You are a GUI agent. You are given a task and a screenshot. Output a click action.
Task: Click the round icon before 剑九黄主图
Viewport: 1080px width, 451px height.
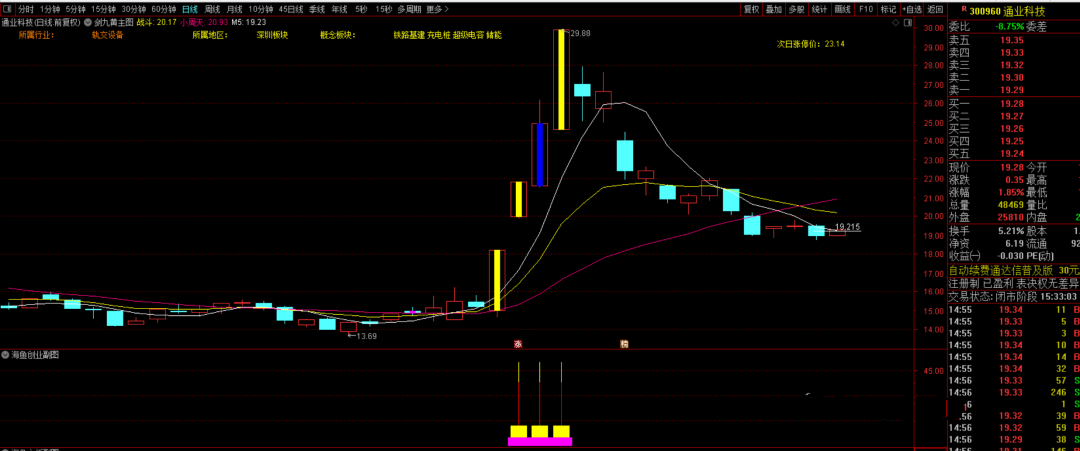click(x=88, y=20)
